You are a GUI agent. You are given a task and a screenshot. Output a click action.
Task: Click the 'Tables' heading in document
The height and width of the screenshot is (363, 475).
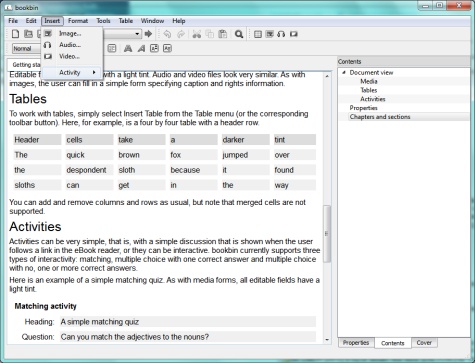[x=28, y=99]
